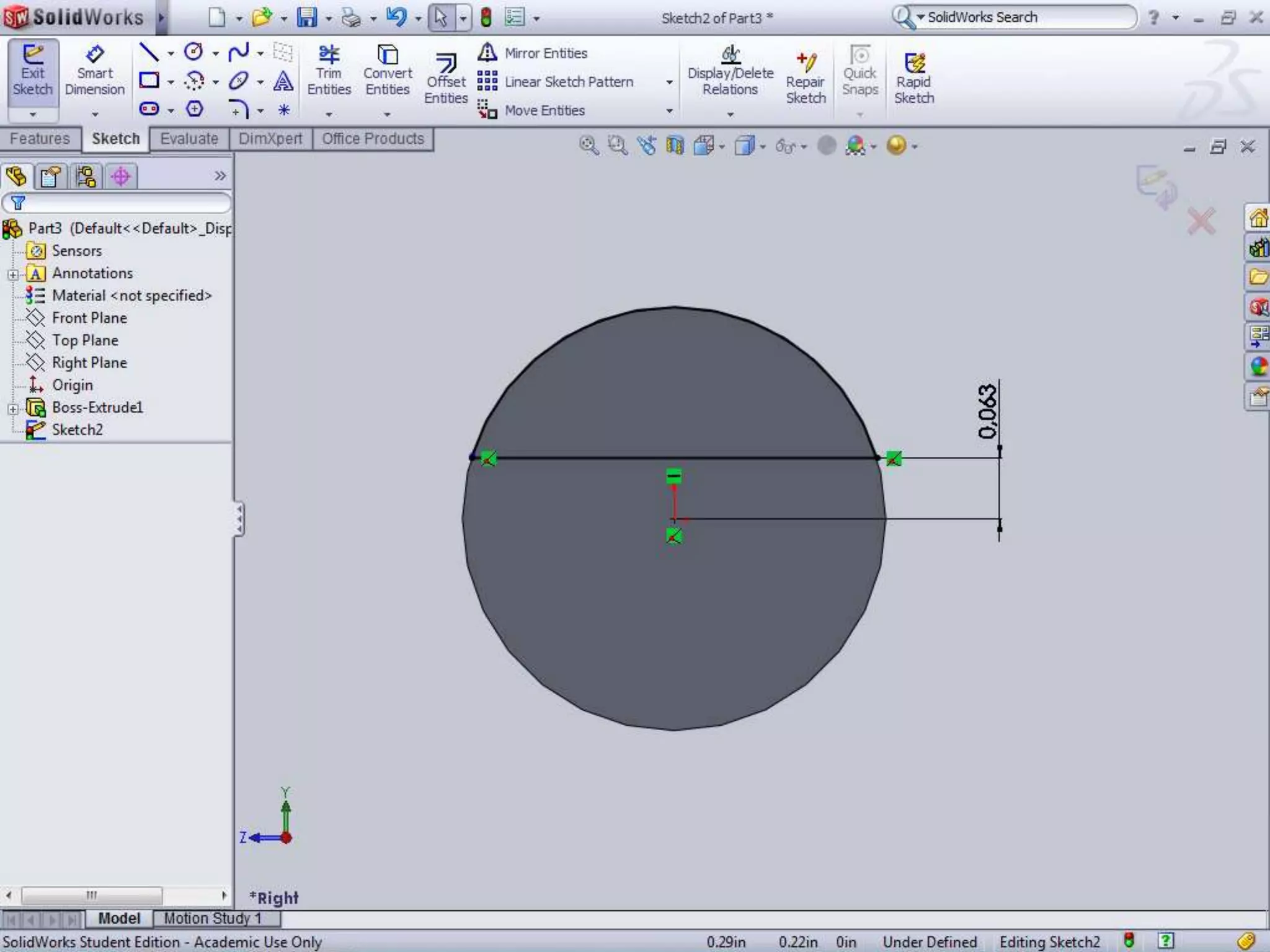Expand the Annotations tree node
The width and height of the screenshot is (1270, 952).
[13, 274]
